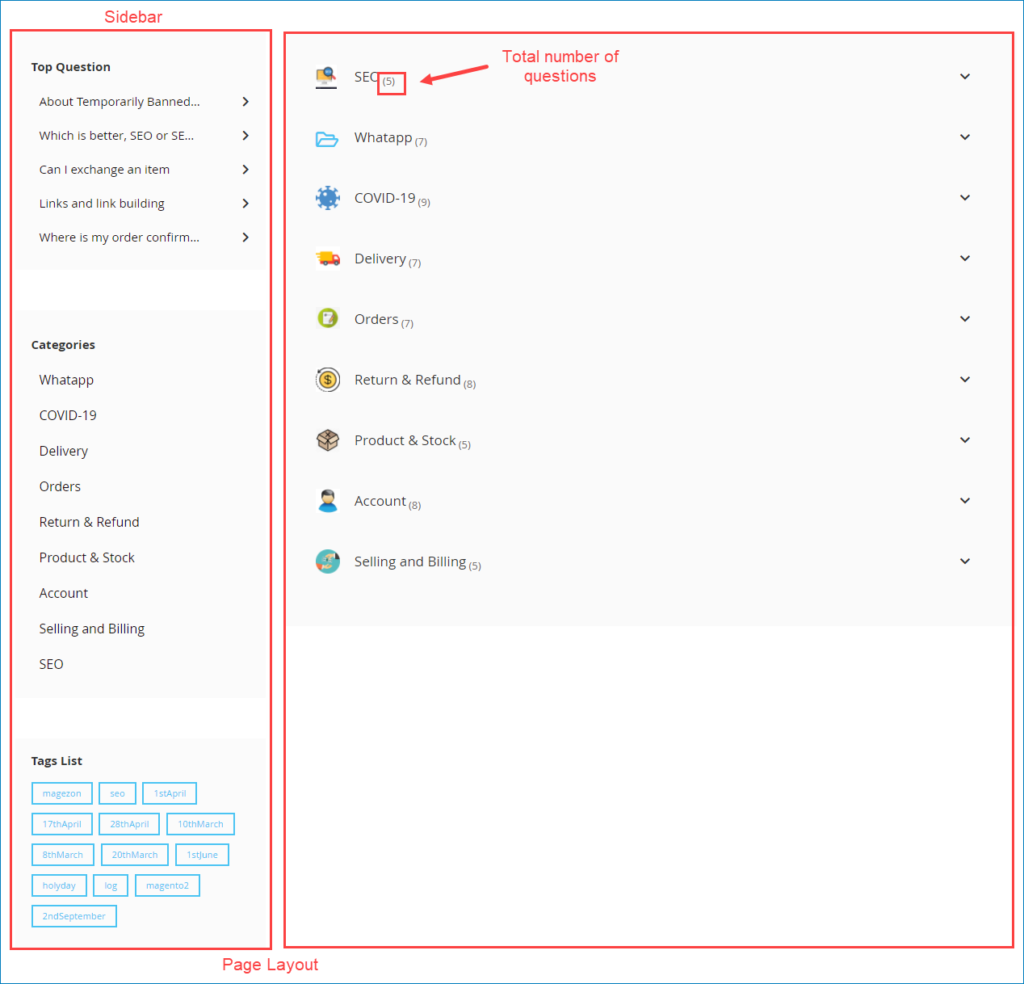Go to Account in sidebar Categories
The height and width of the screenshot is (984, 1024).
[x=63, y=594]
